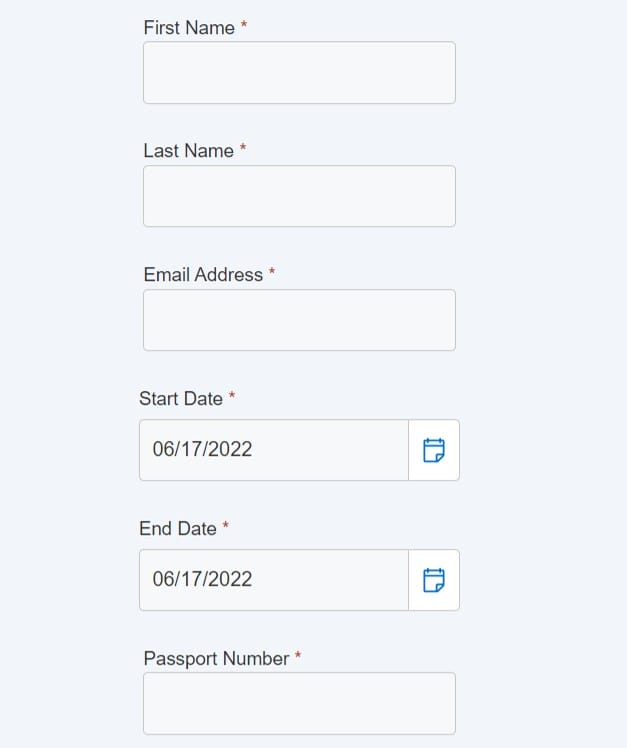
Task: Click into the First Name field
Action: [299, 73]
